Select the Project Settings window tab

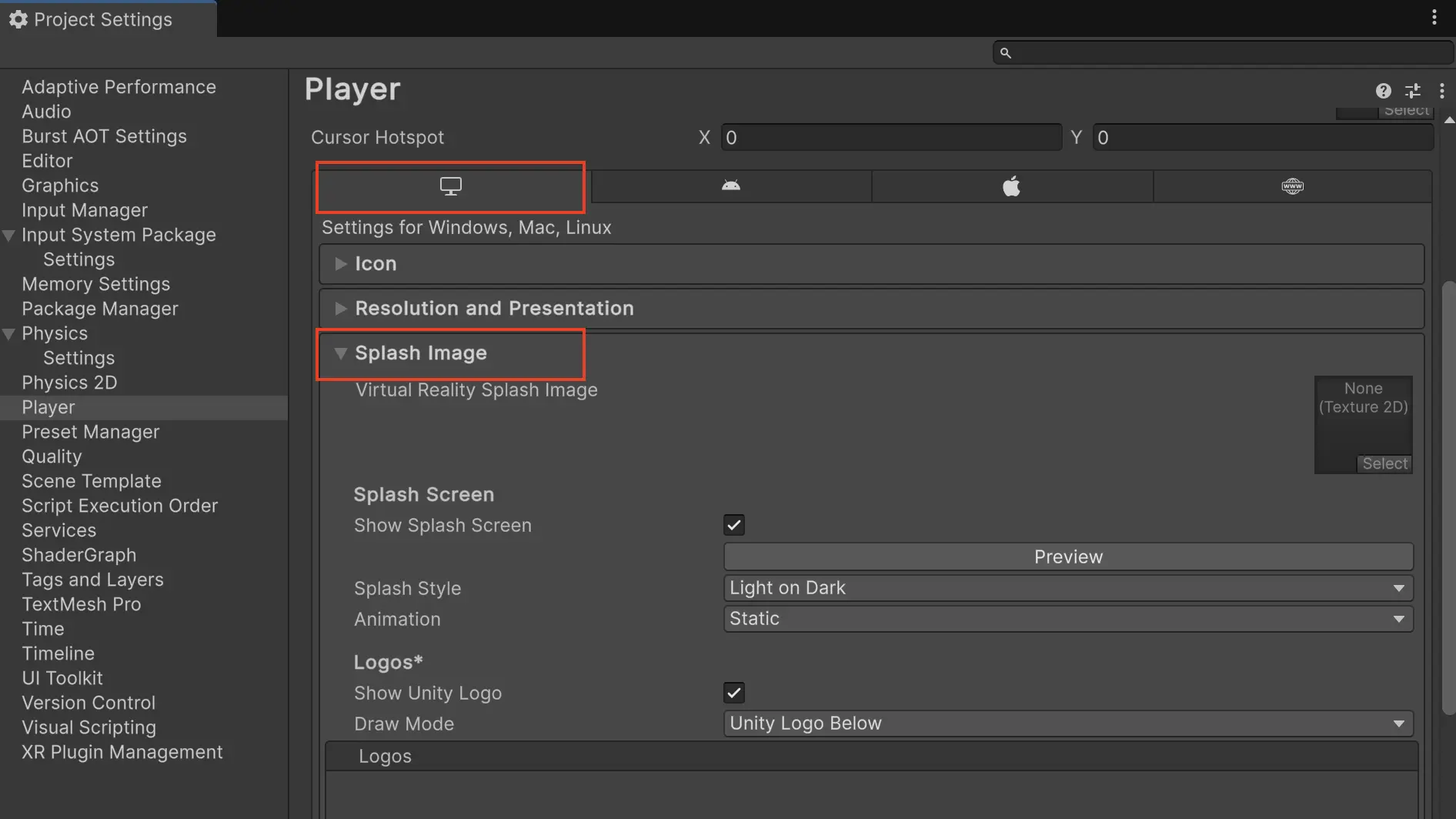click(x=109, y=19)
